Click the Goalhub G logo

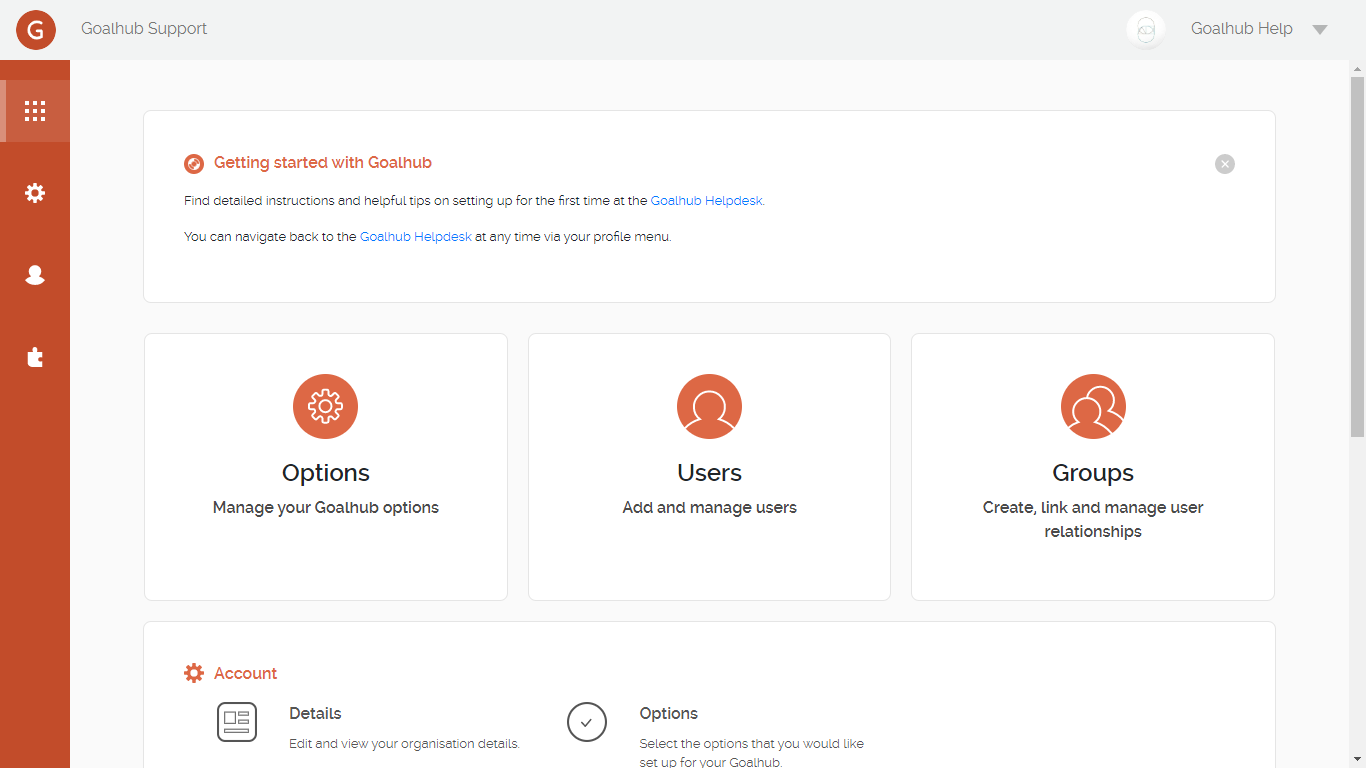(36, 29)
